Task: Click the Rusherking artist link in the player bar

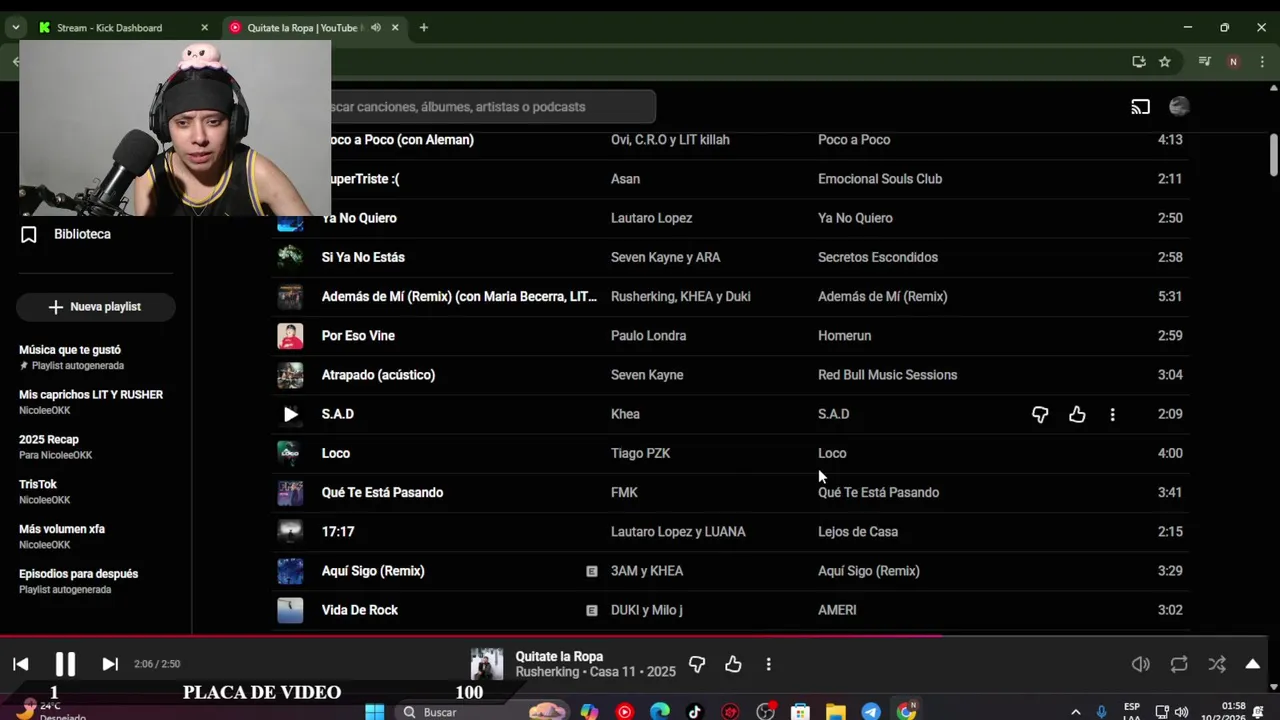Action: [548, 672]
